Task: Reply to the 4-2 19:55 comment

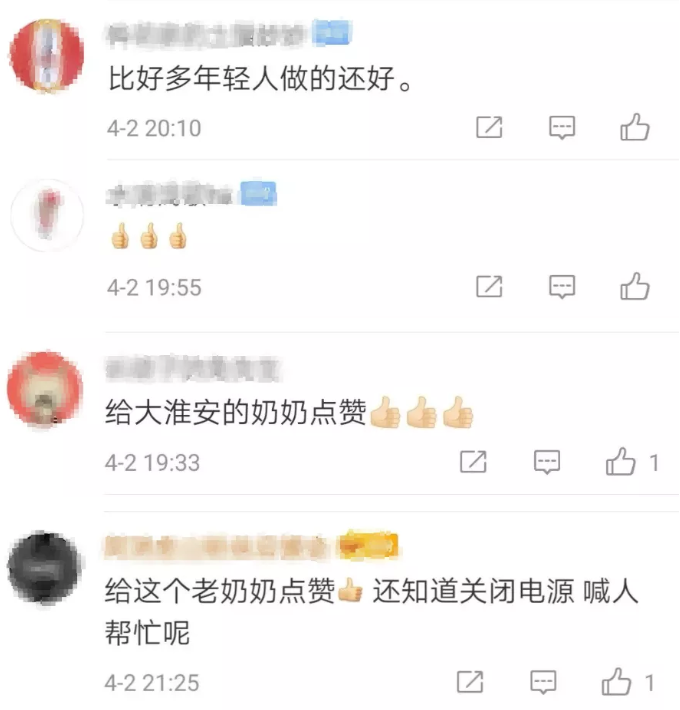Action: (562, 287)
